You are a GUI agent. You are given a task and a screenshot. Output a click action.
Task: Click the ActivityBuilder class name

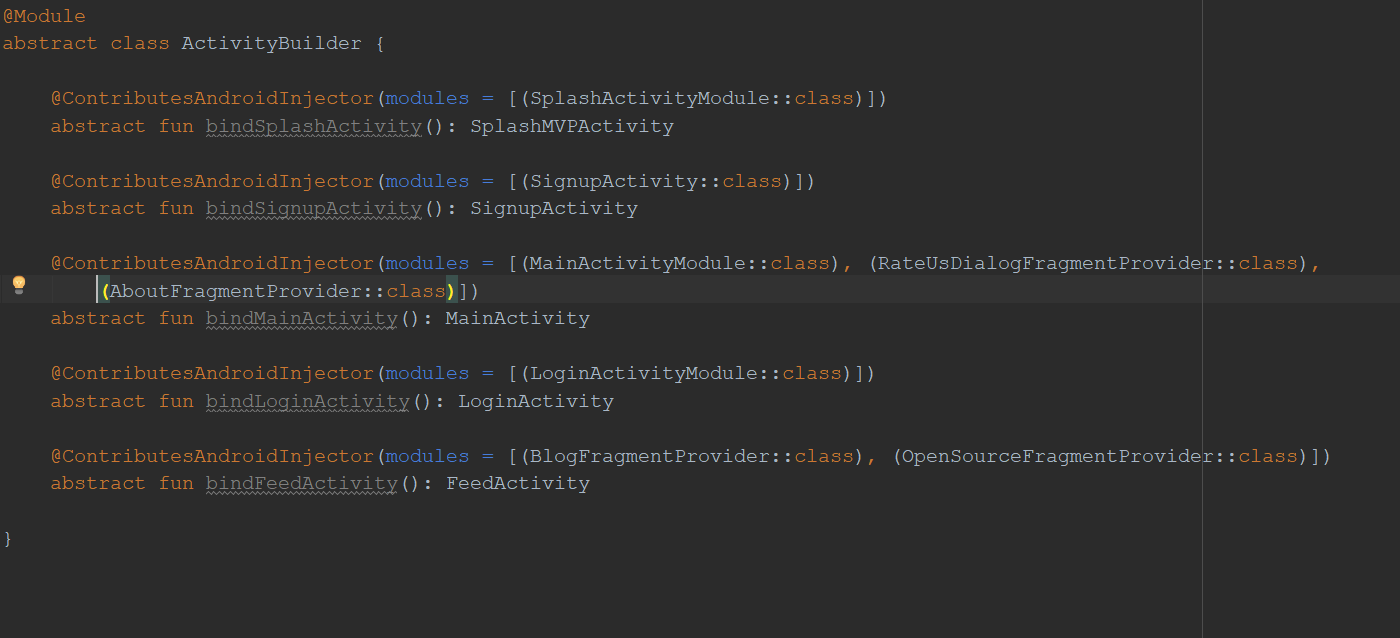tap(272, 44)
